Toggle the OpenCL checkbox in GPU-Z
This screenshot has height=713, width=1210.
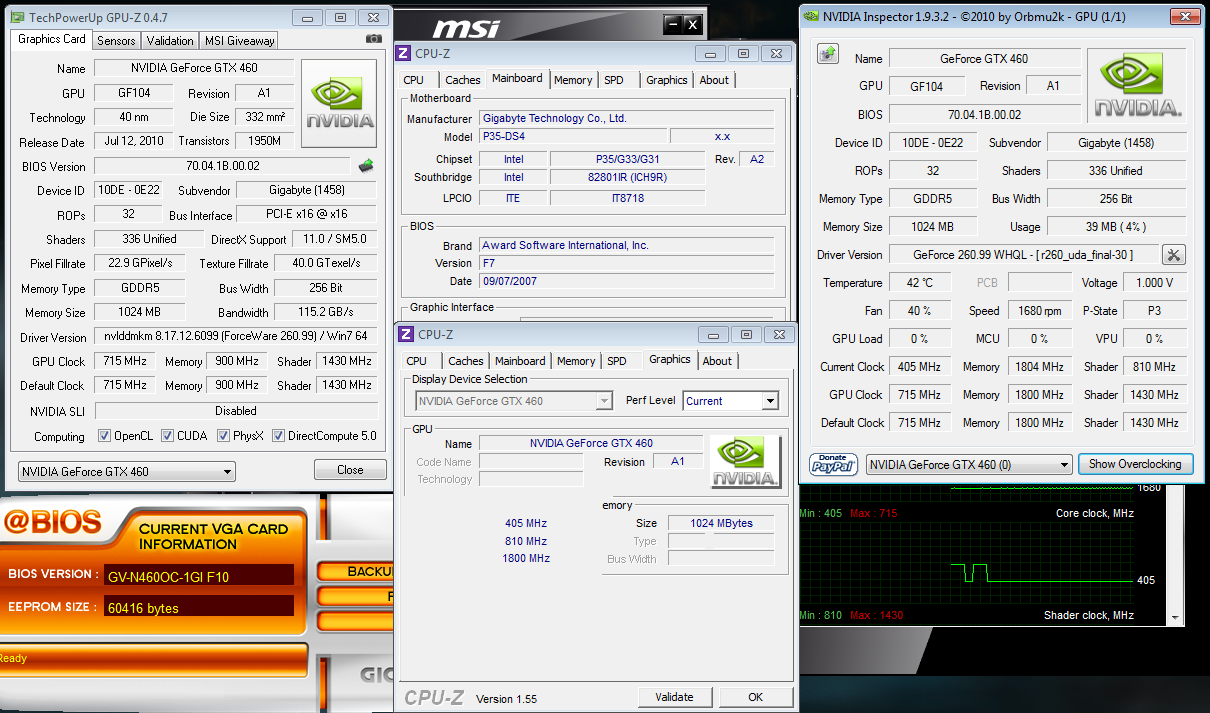click(104, 436)
